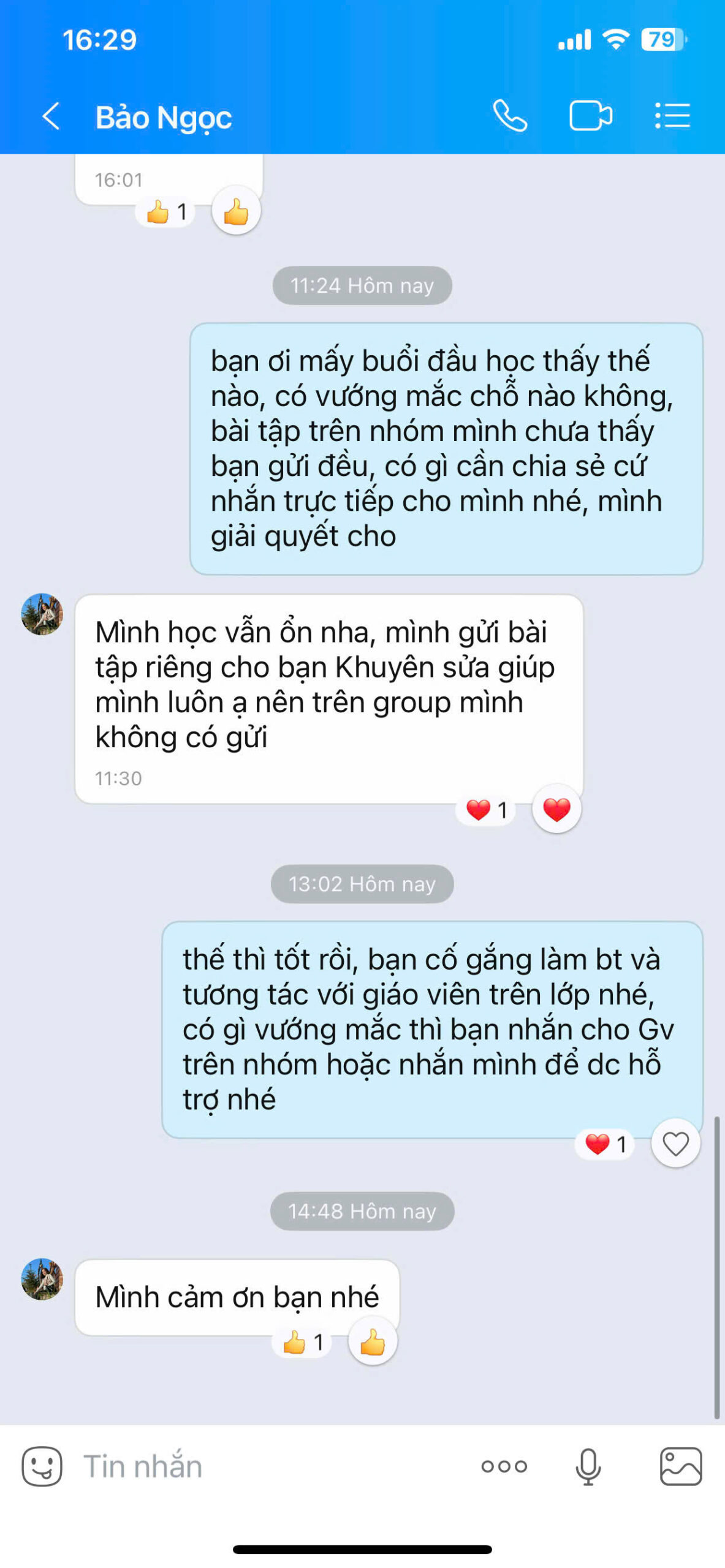Open the photo gallery icon
725x1568 pixels.
(x=681, y=1466)
